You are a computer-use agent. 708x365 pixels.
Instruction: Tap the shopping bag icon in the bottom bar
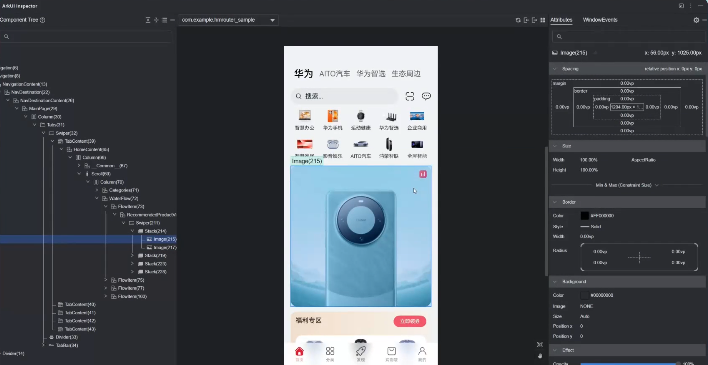click(x=391, y=351)
